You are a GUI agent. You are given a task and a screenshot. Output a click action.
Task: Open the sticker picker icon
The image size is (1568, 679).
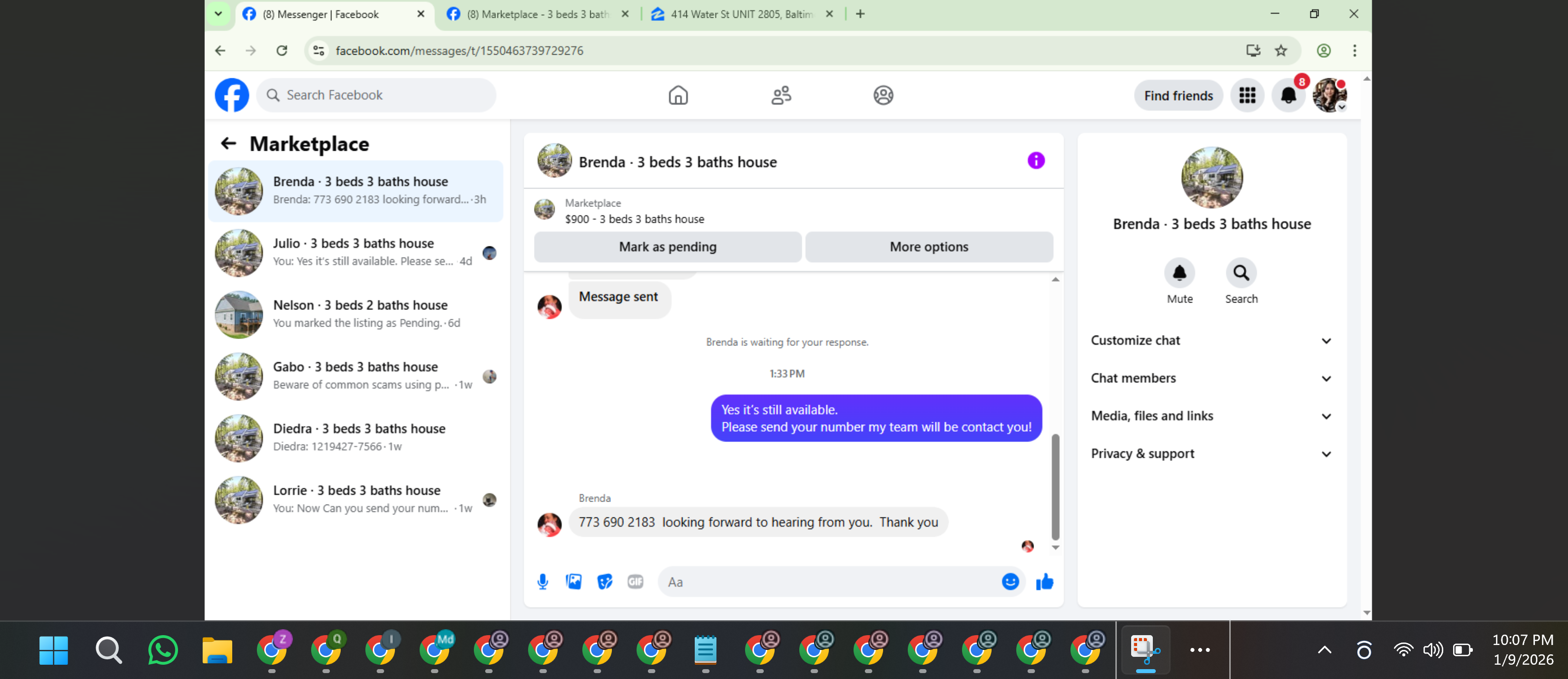pyautogui.click(x=605, y=581)
